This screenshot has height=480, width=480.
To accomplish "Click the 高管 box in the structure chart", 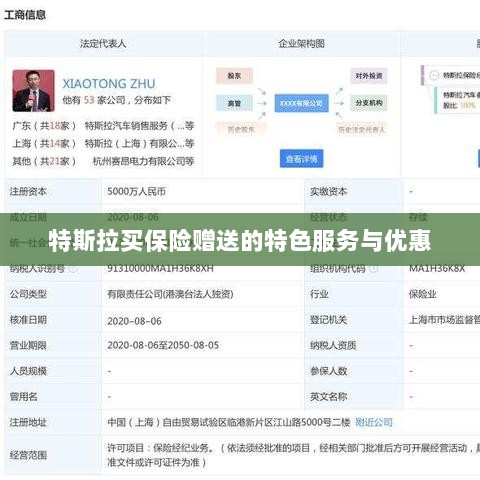I will click(234, 103).
